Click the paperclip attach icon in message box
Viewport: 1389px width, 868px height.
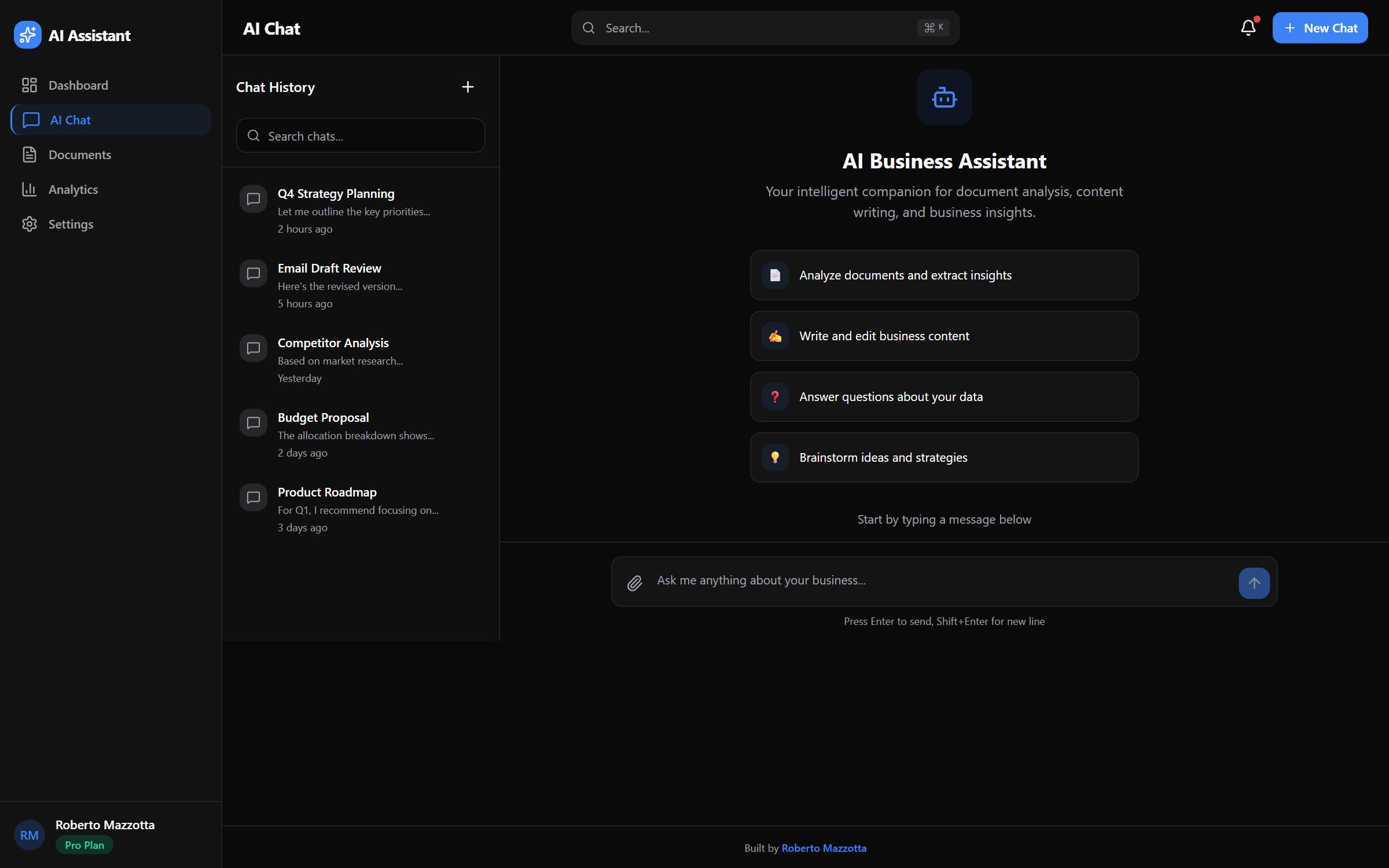(635, 583)
